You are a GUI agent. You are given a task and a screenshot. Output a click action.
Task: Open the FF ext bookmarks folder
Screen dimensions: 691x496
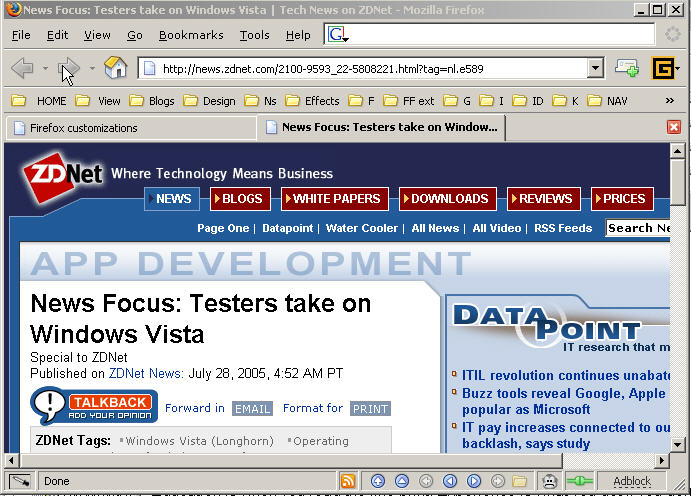(409, 101)
